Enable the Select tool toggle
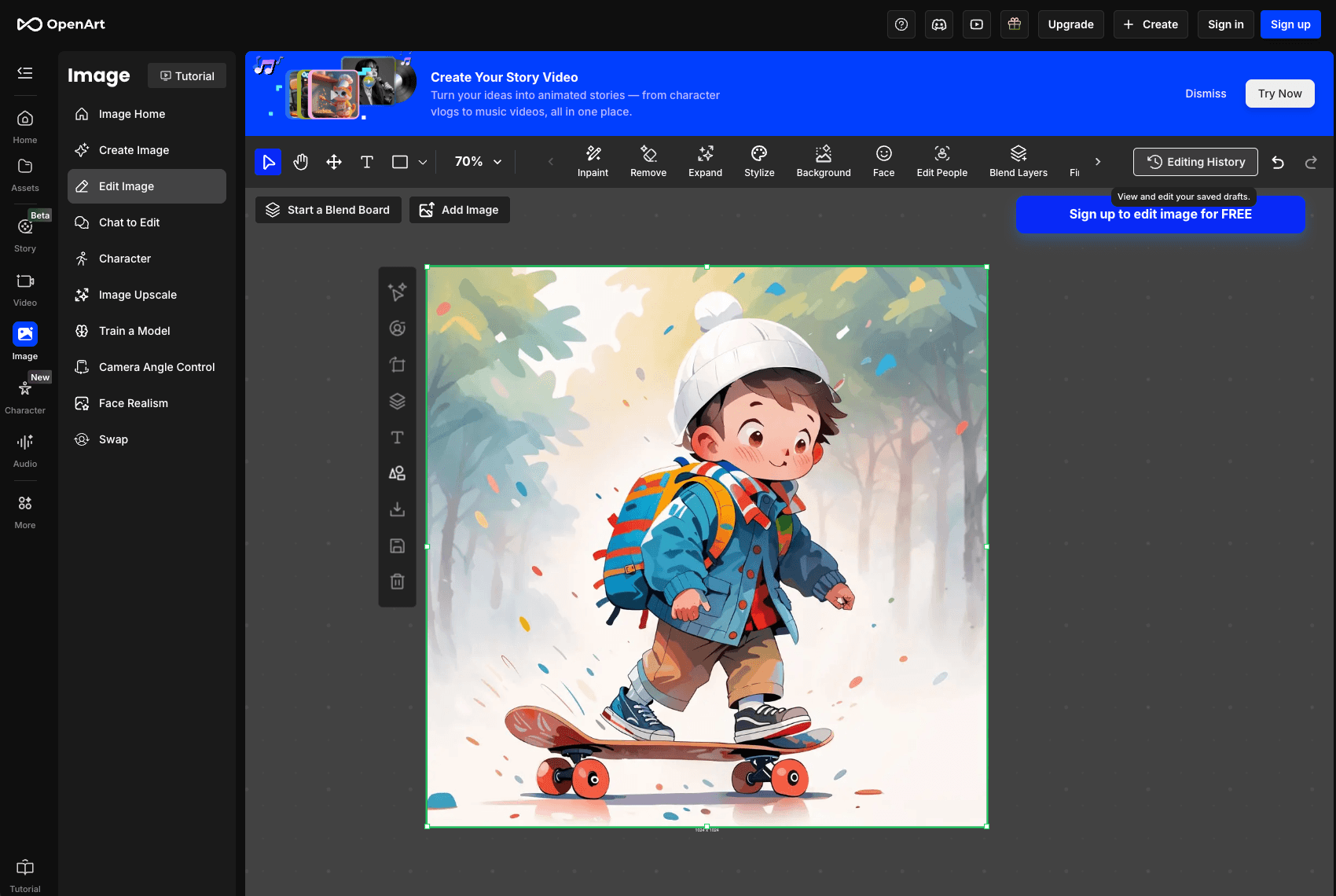This screenshot has width=1336, height=896. 268,161
